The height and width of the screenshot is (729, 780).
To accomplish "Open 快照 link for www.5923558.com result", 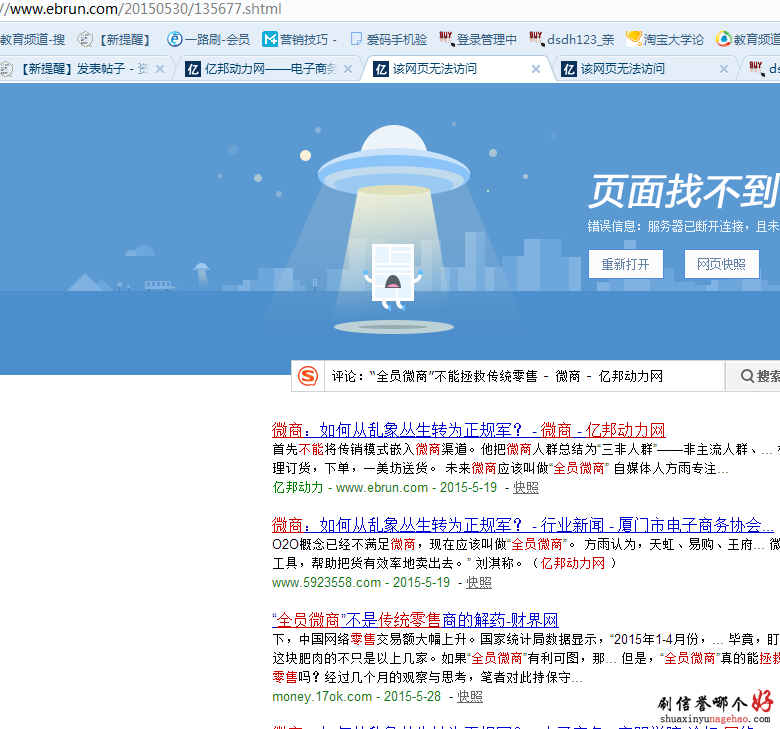I will [479, 582].
